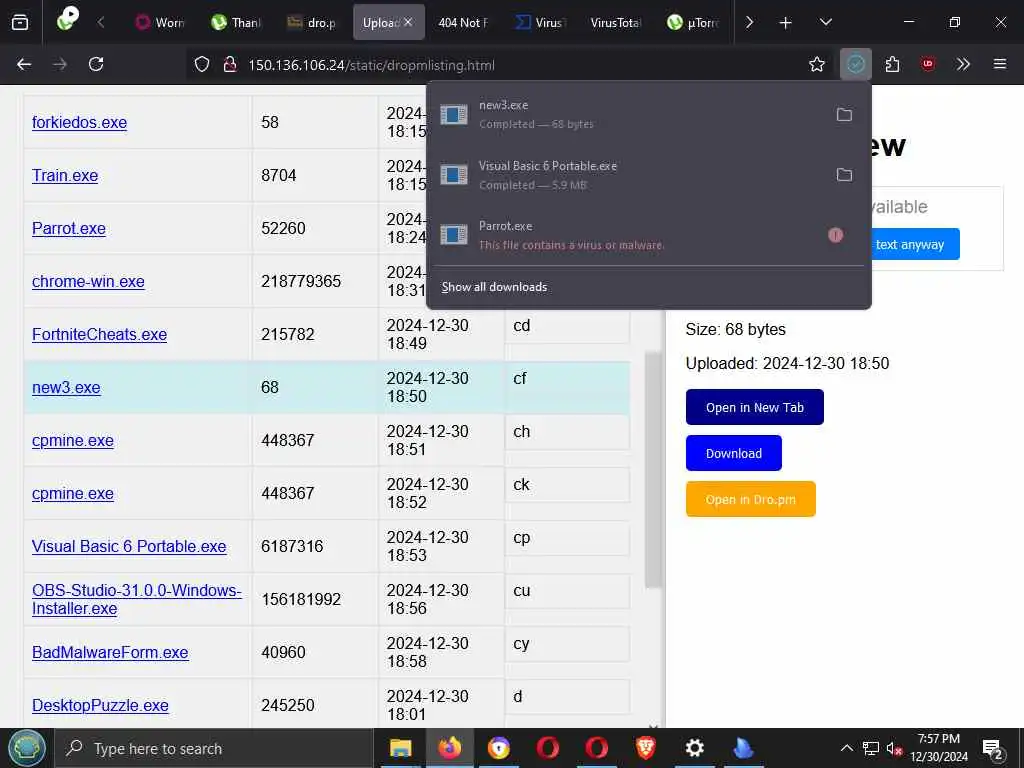Switch to the Worm tab
The image size is (1024, 768).
click(160, 22)
